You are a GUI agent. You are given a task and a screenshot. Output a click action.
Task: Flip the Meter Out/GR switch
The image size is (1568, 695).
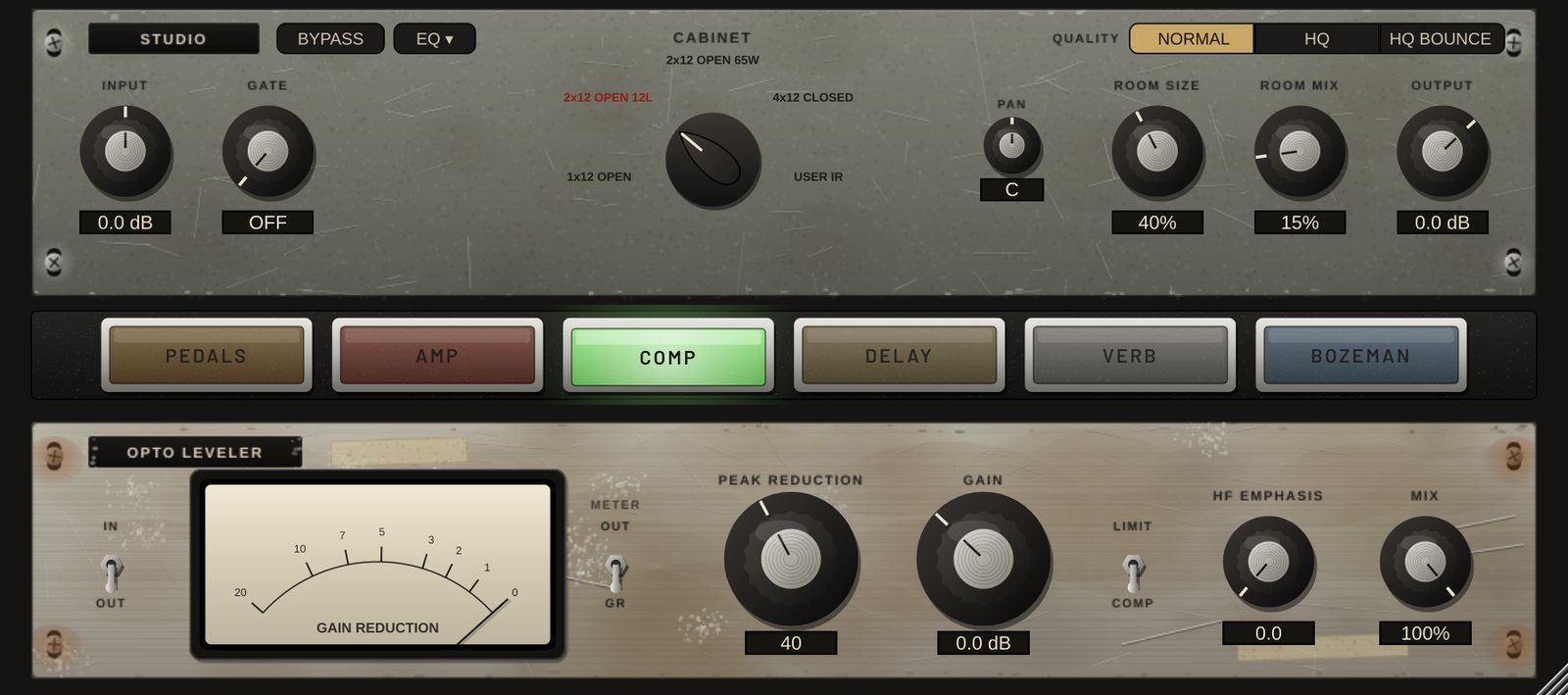click(614, 571)
